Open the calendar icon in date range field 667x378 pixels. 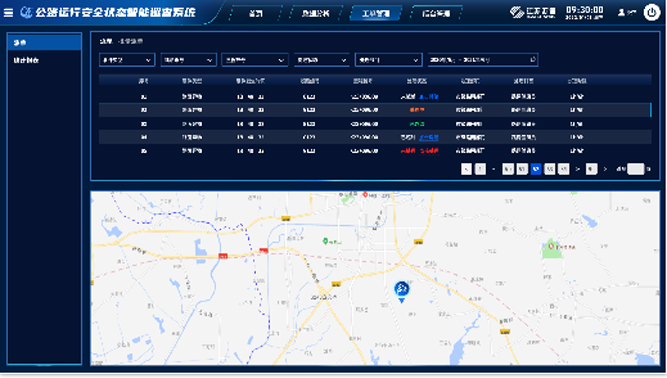pyautogui.click(x=533, y=60)
